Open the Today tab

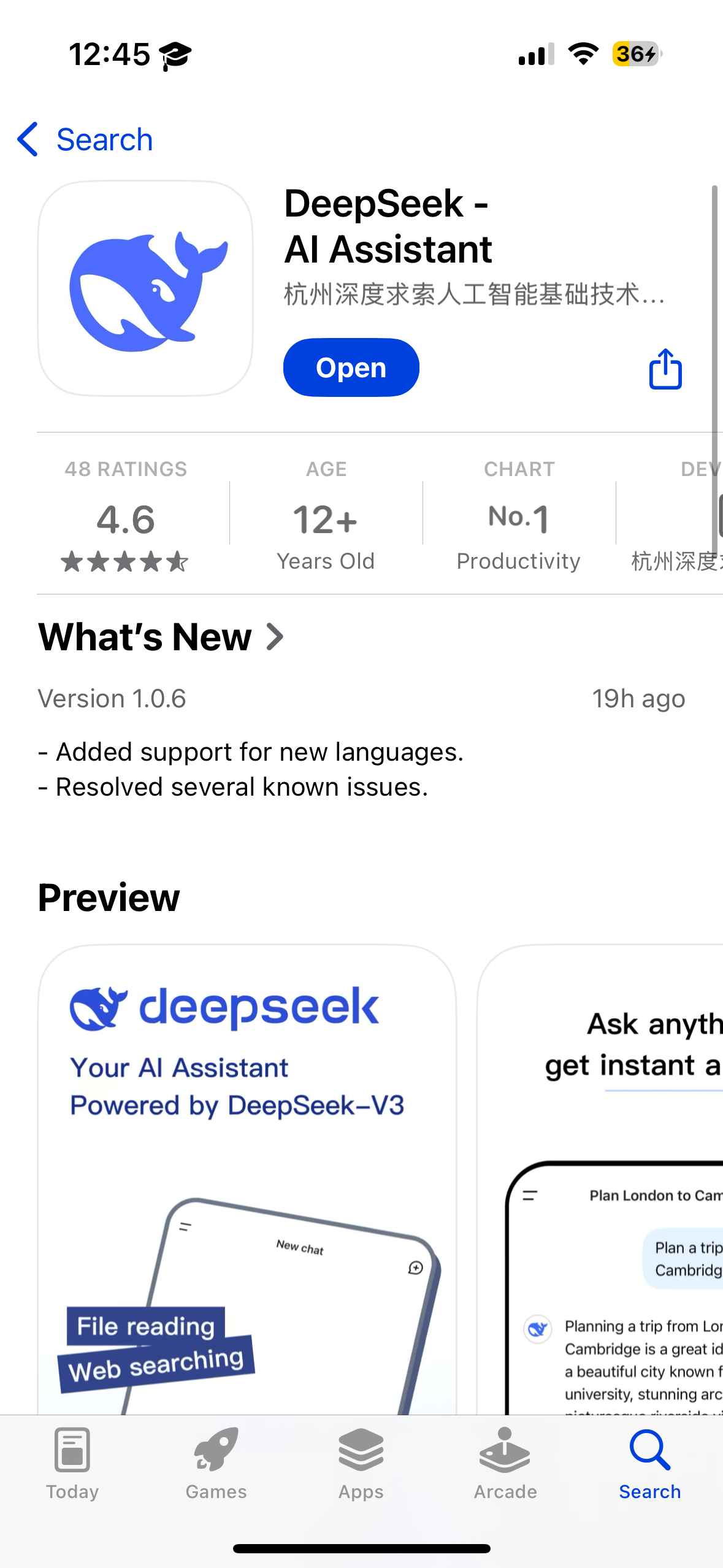(x=72, y=1463)
